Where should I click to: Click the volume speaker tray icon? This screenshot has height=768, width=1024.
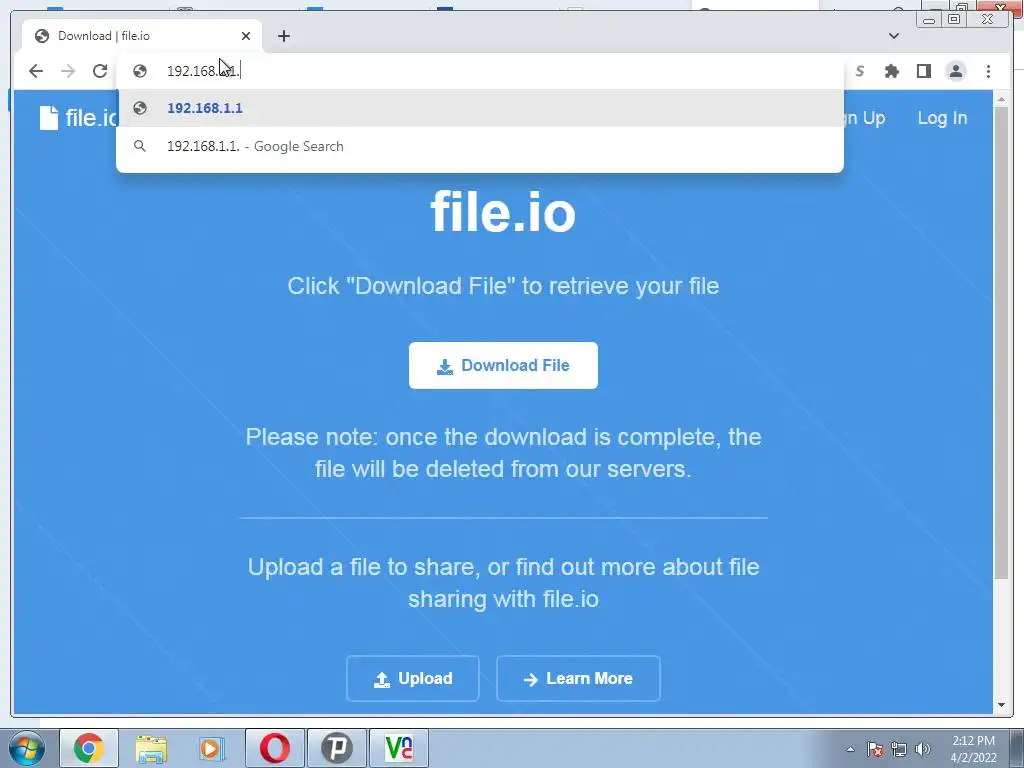tap(923, 749)
